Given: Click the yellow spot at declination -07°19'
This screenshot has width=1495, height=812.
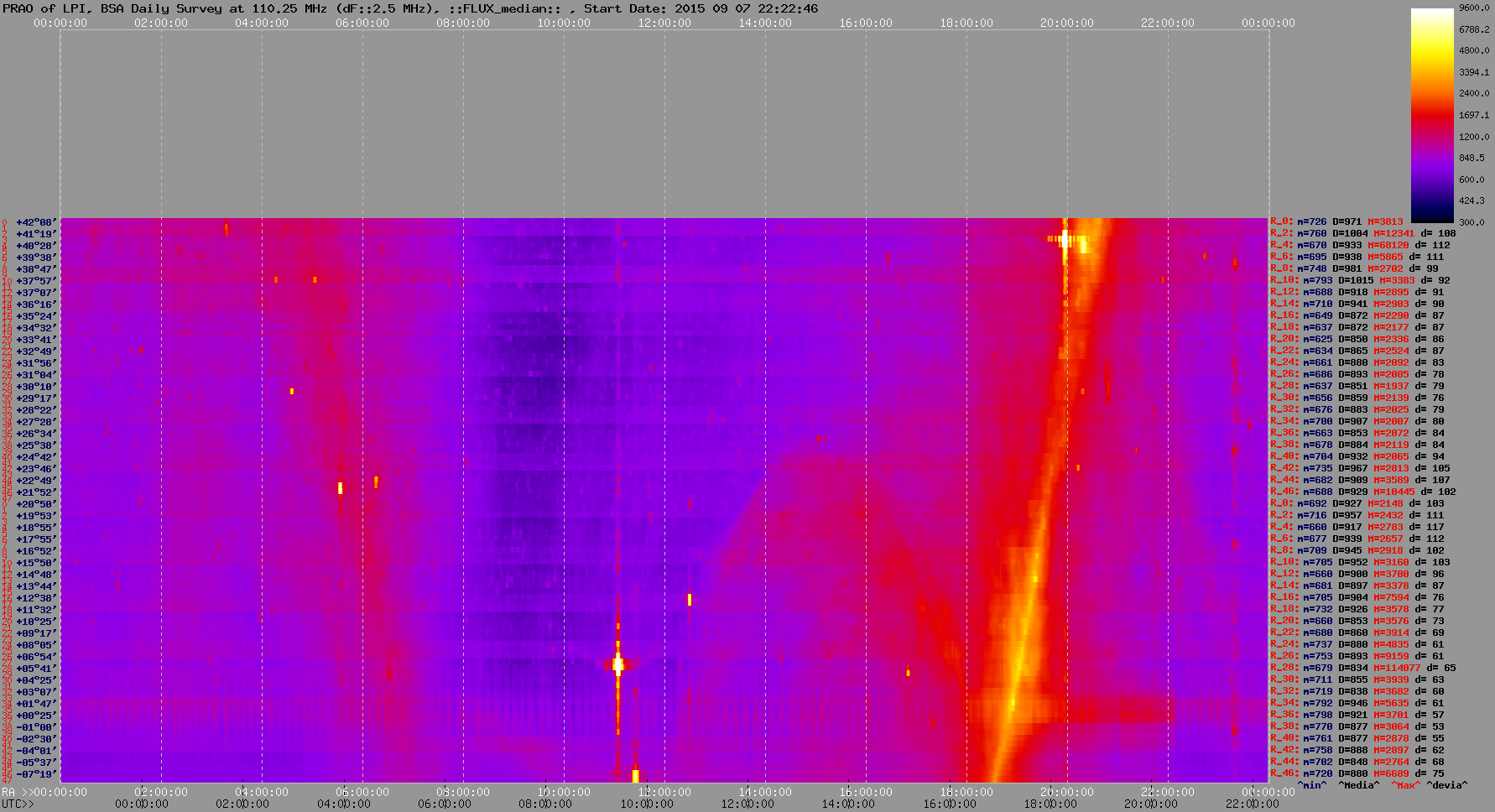Looking at the screenshot, I should 635,774.
